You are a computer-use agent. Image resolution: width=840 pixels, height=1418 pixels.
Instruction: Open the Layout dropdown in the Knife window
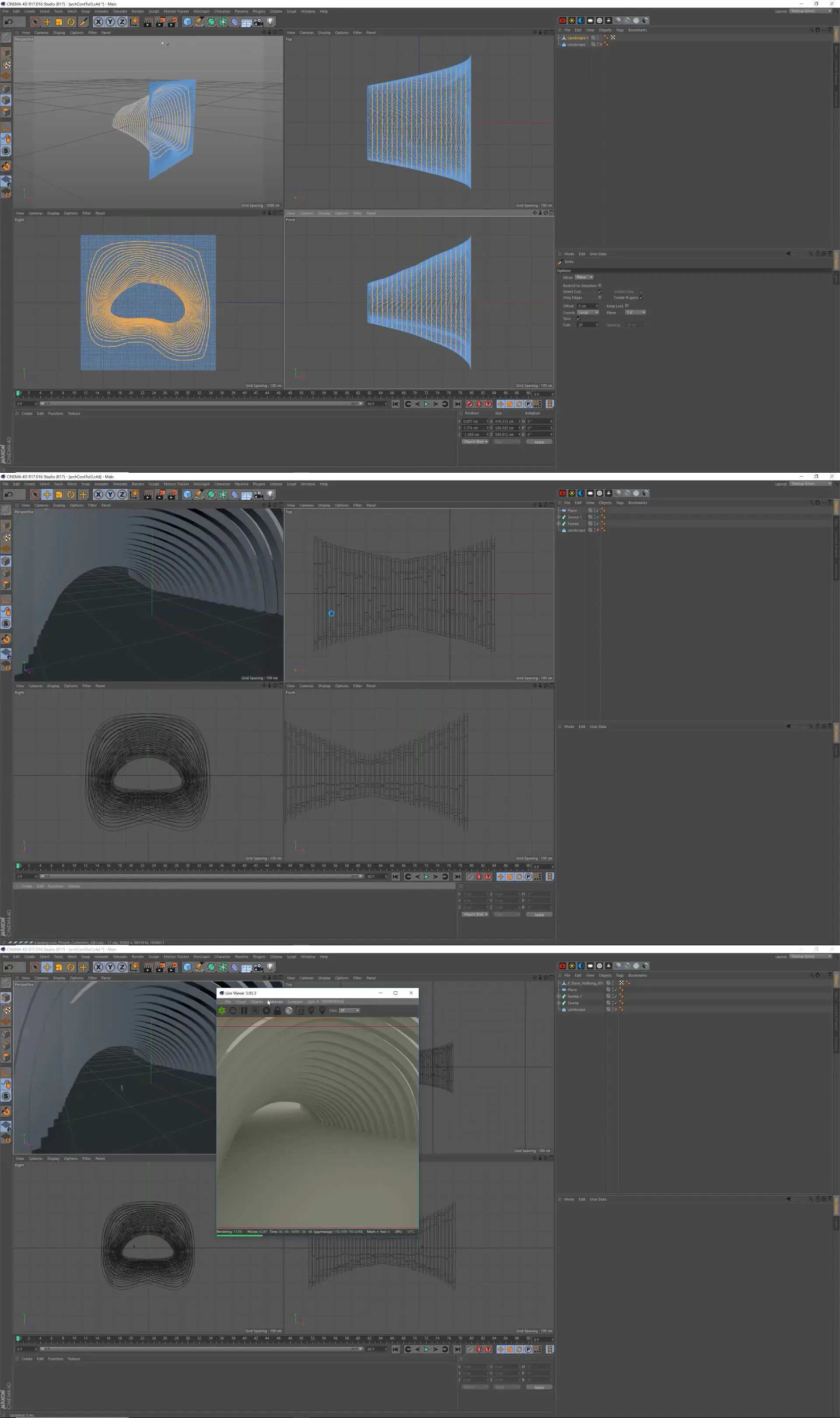click(811, 11)
